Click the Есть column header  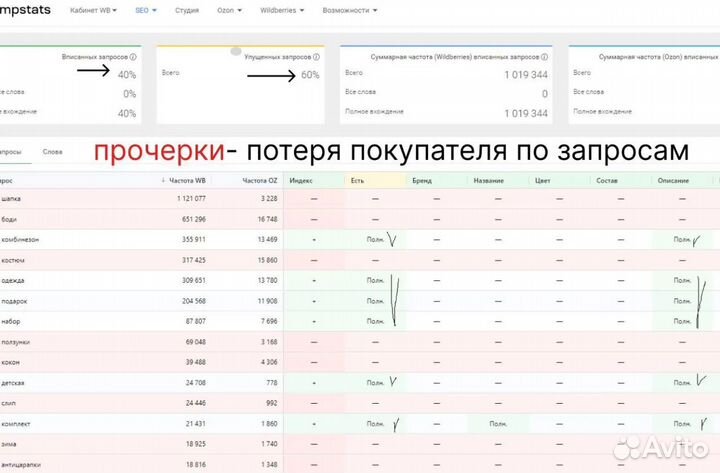pos(357,180)
